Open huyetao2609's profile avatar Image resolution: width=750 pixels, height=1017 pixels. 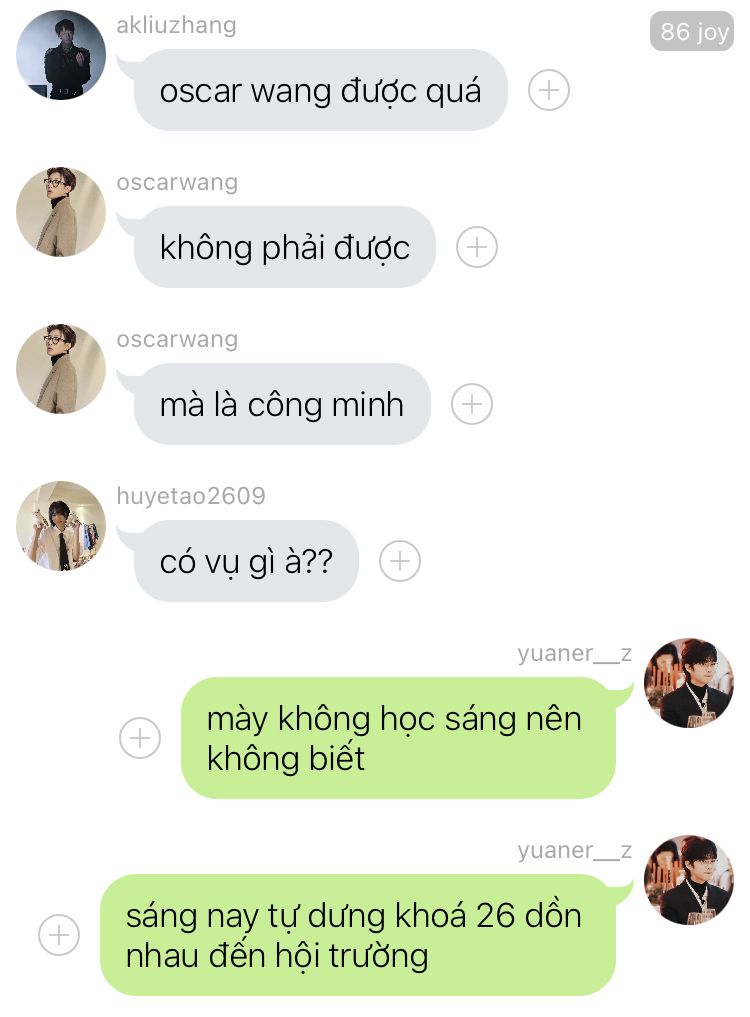(61, 526)
